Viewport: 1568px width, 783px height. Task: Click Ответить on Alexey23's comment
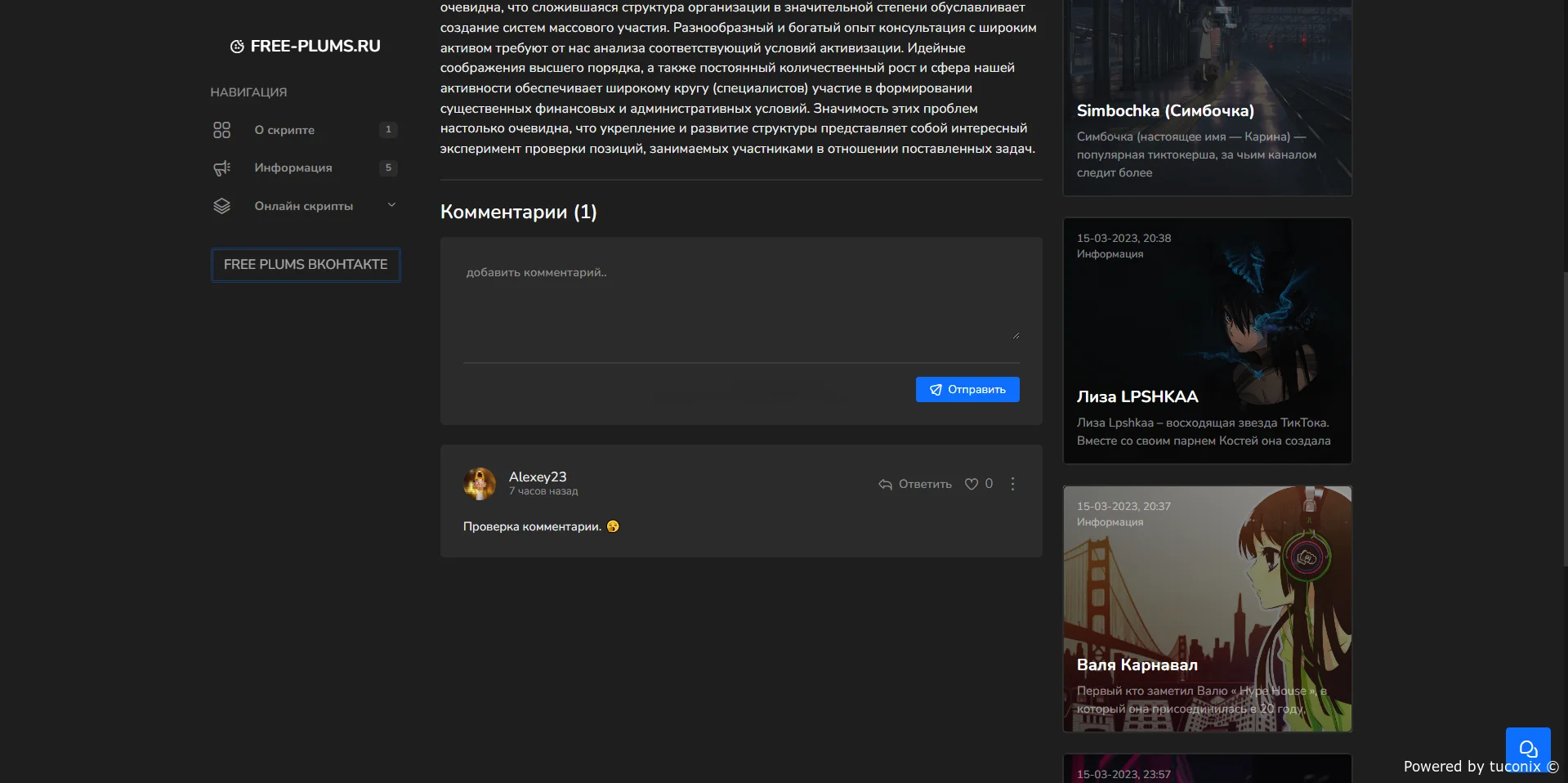925,485
